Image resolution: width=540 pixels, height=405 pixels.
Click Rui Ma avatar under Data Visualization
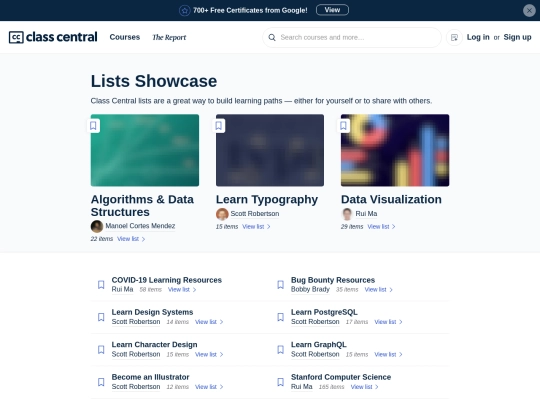[347, 214]
